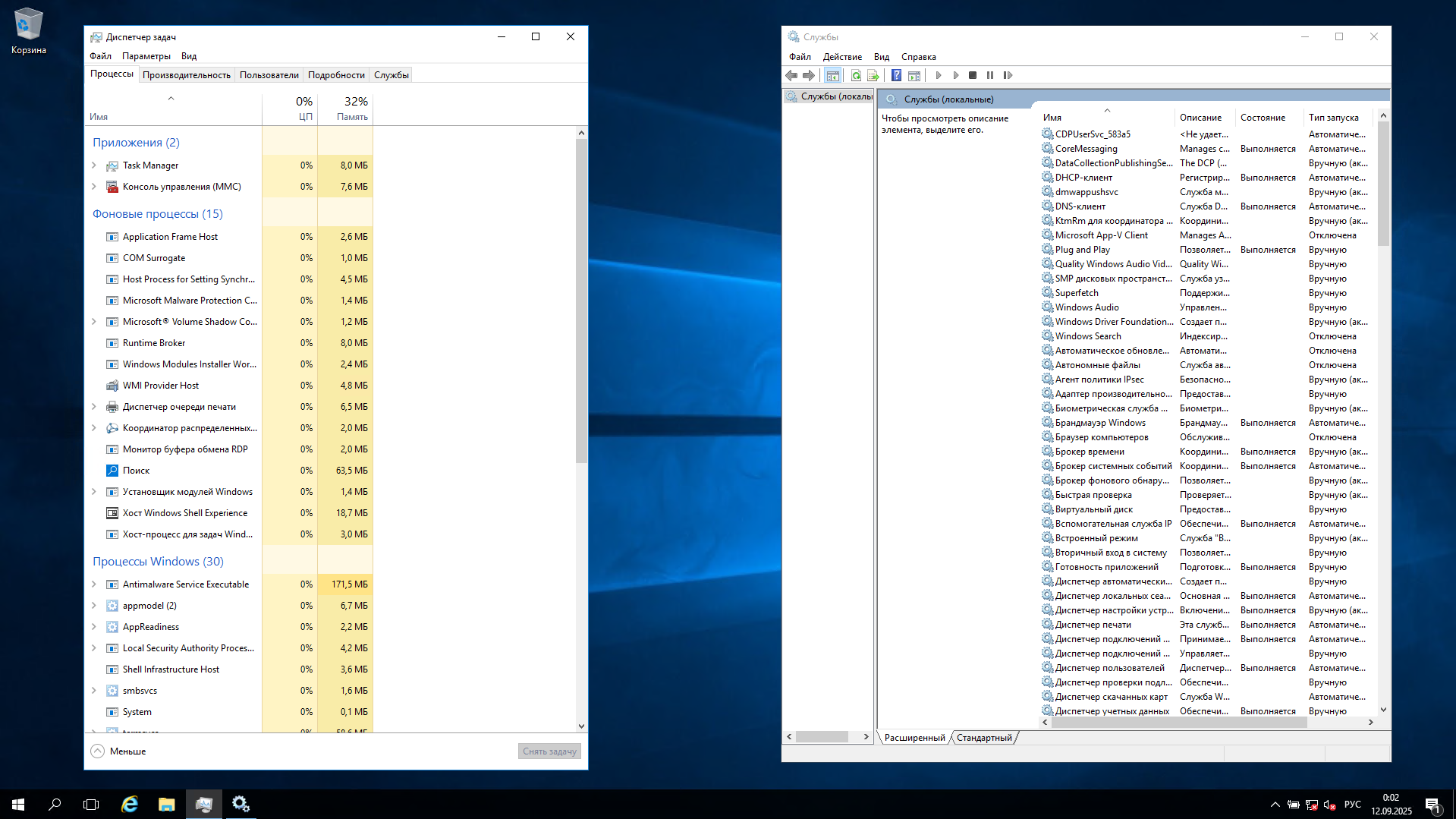1456x819 pixels.
Task: Show hidden system tray icons
Action: (x=1275, y=805)
